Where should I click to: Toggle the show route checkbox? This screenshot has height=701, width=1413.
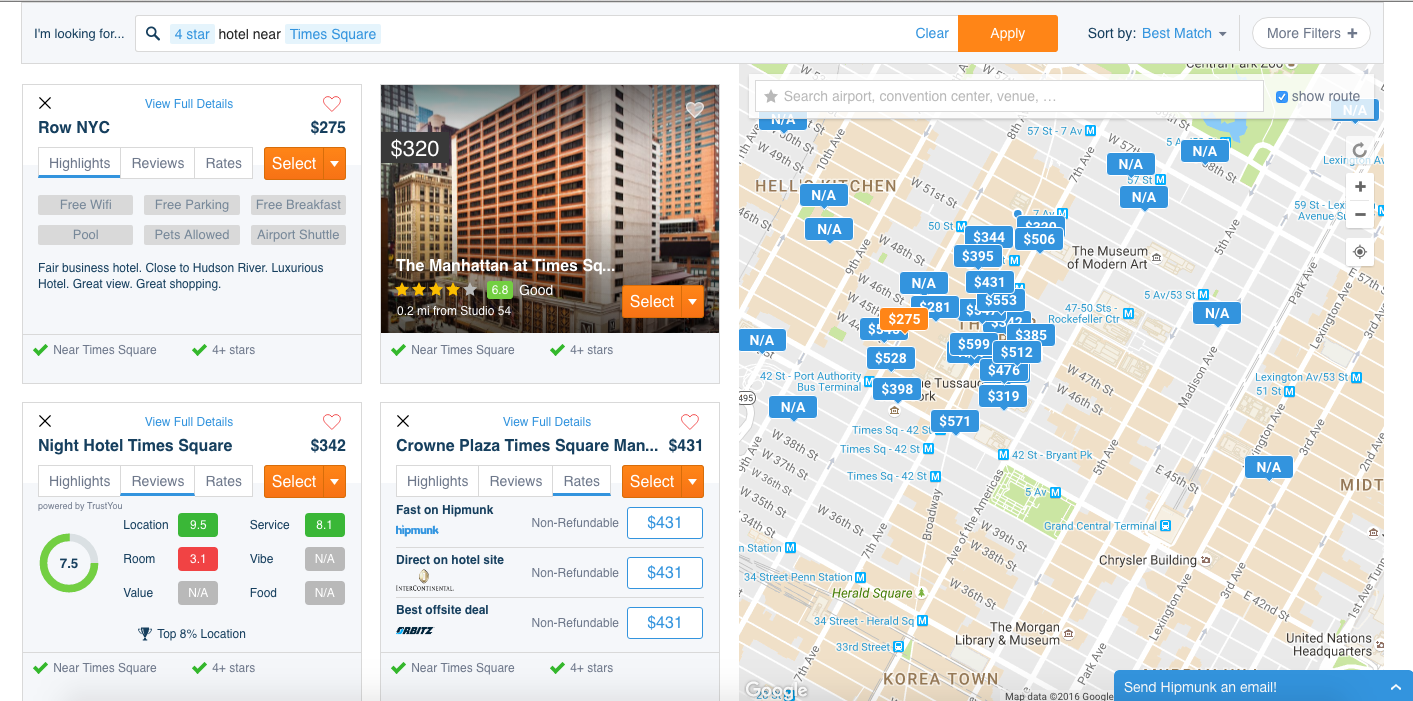[1282, 97]
